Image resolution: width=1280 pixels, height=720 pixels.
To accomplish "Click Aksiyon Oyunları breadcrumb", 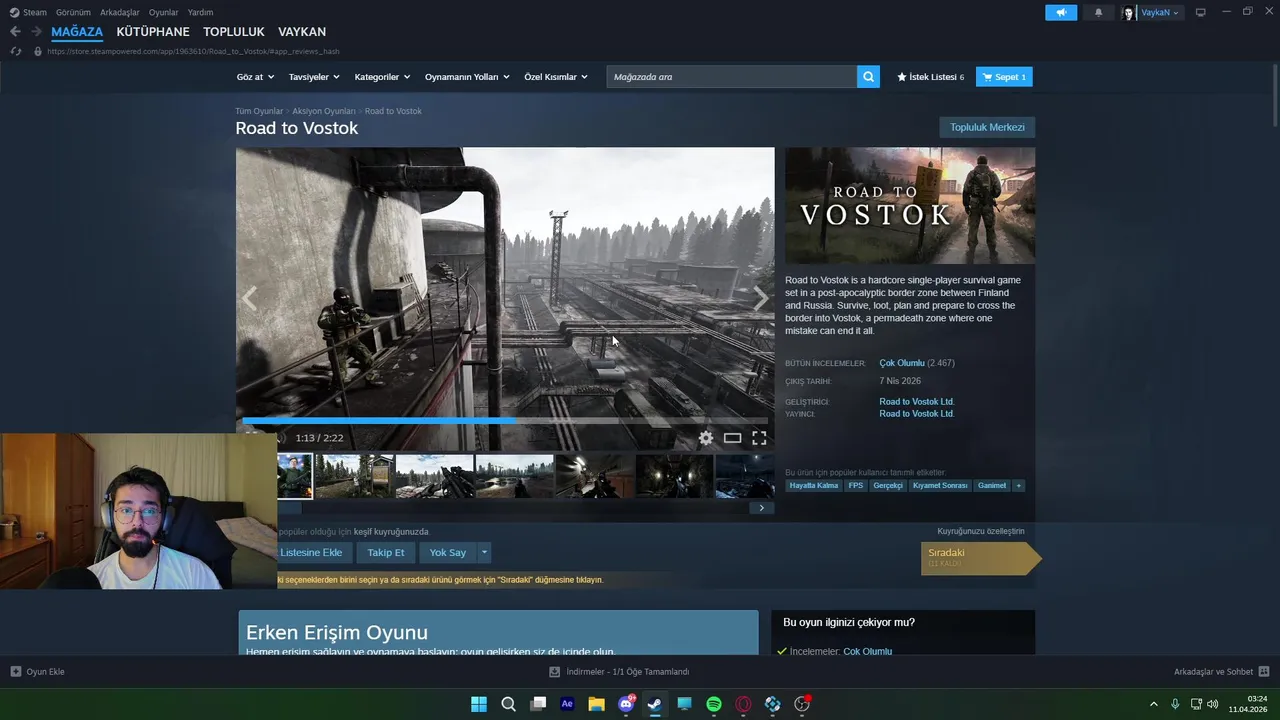I will [324, 111].
